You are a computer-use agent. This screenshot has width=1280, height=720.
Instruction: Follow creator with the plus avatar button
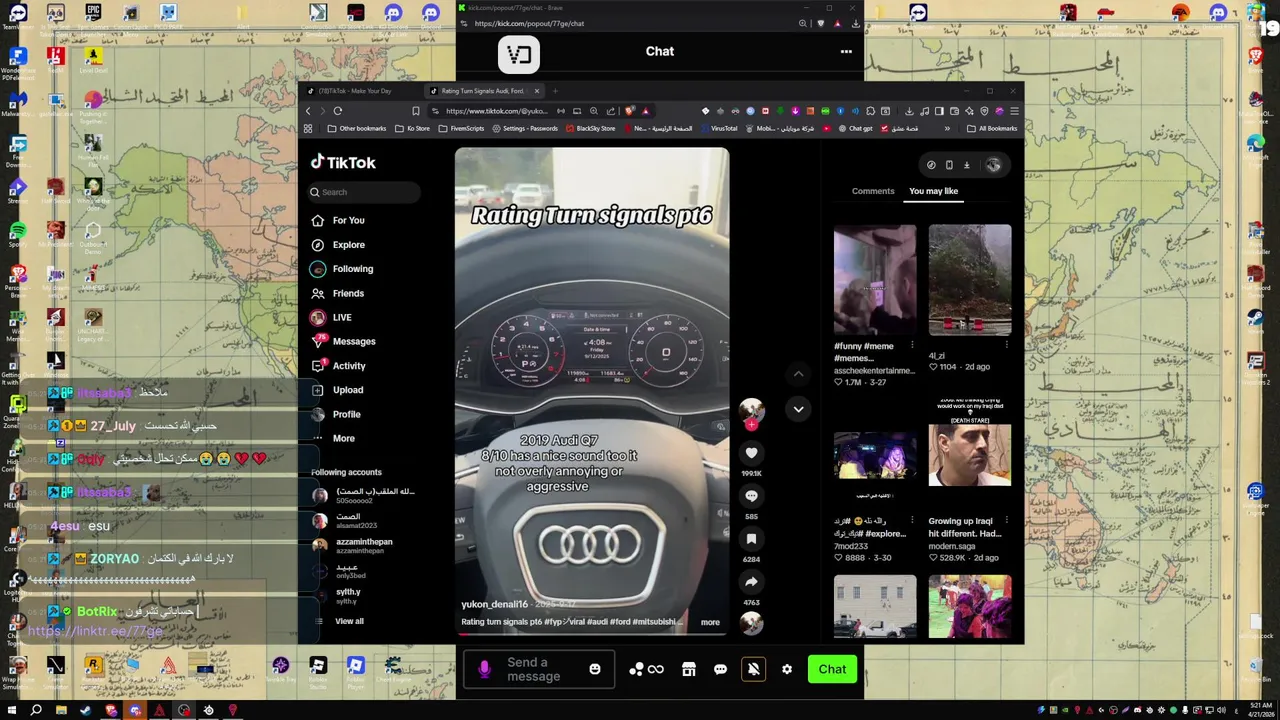(x=751, y=423)
